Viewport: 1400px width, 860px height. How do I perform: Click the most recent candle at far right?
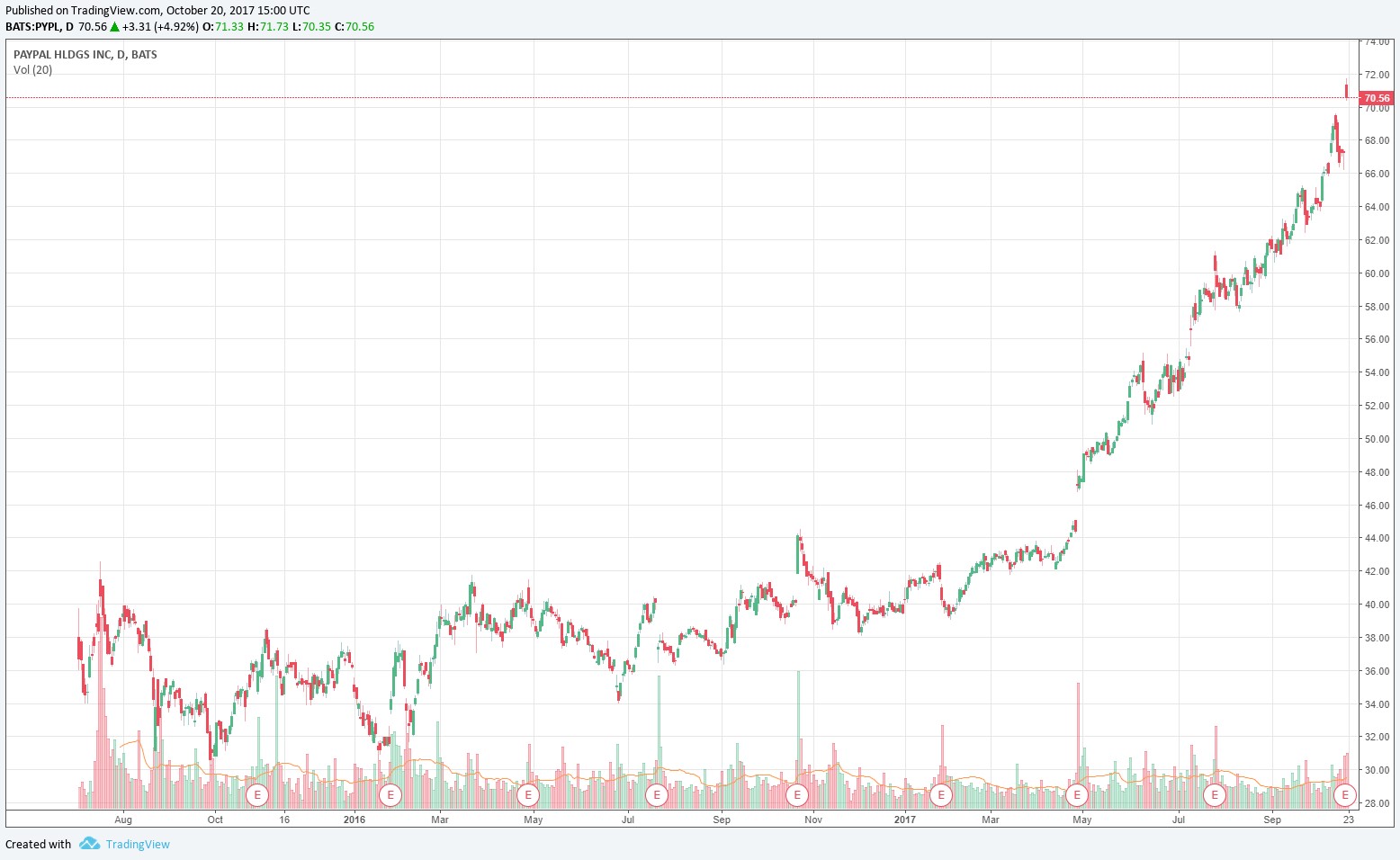pyautogui.click(x=1346, y=89)
